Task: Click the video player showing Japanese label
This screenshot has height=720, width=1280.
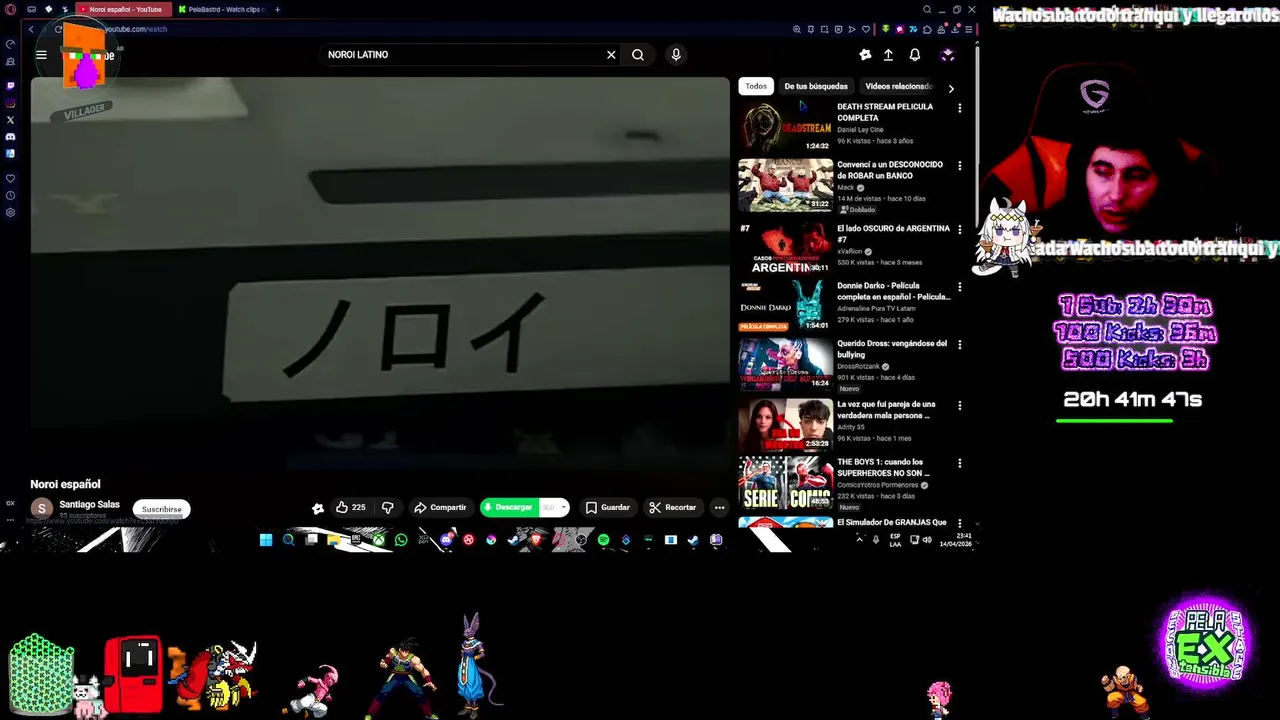Action: pos(380,273)
